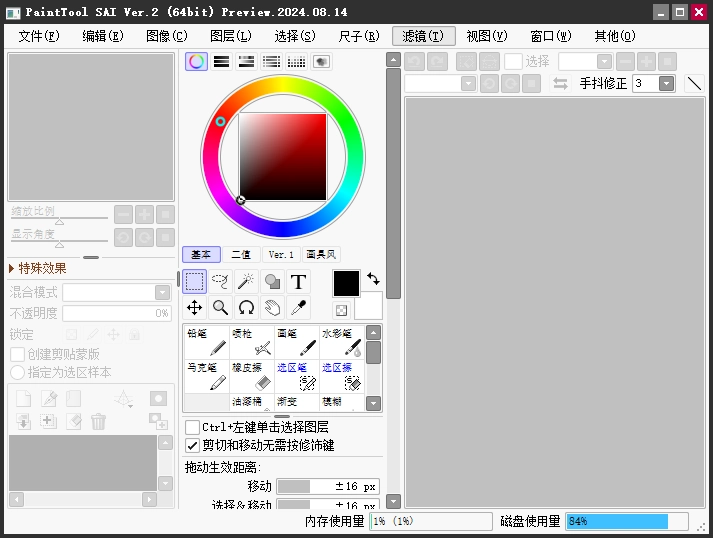713x538 pixels.
Task: Click the white background color swatch
Action: click(x=371, y=307)
